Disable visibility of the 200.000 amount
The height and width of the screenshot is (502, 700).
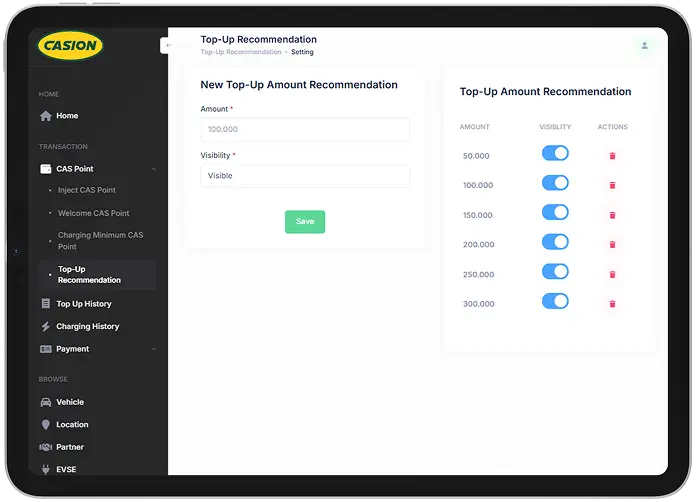point(555,242)
